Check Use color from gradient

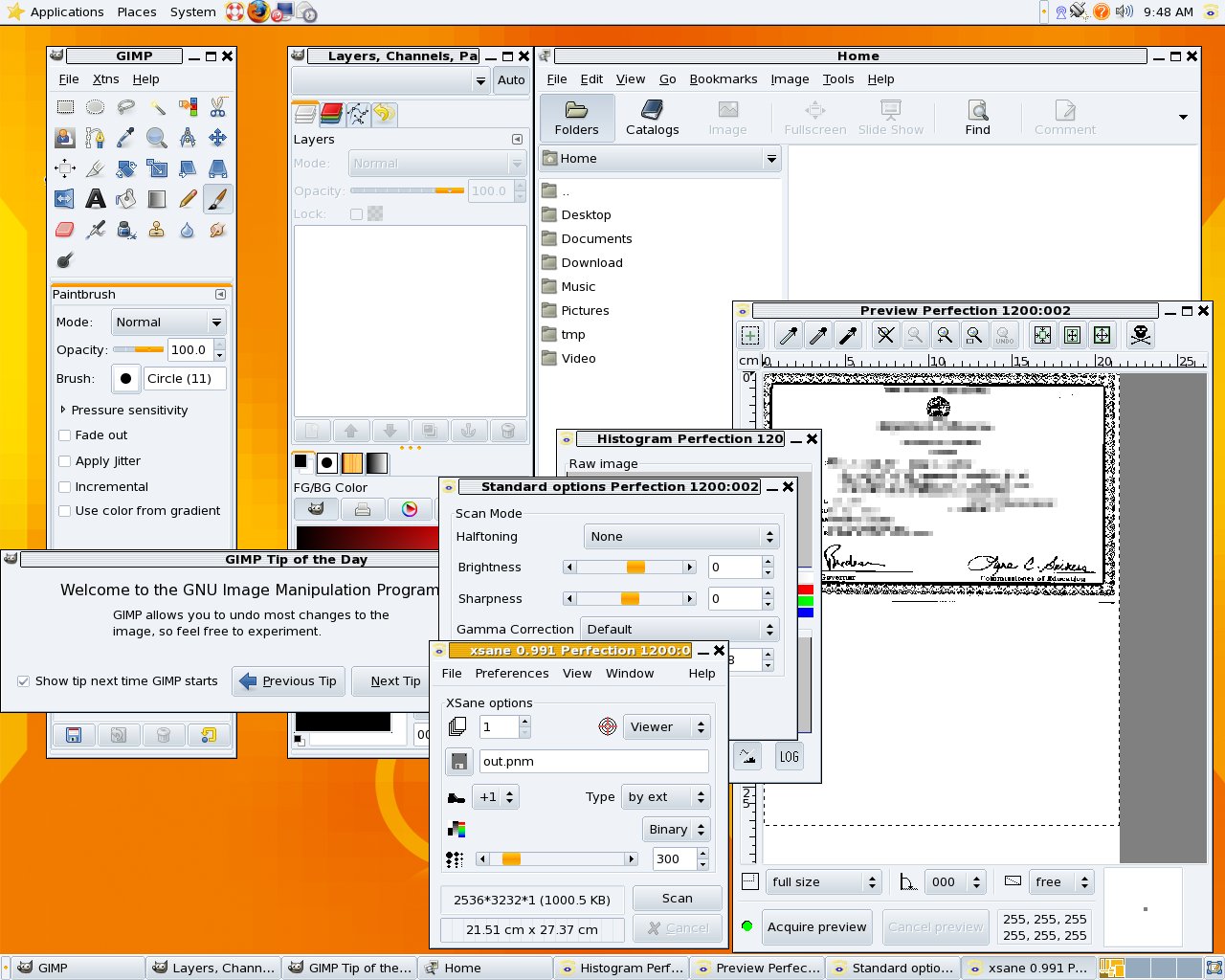point(64,511)
